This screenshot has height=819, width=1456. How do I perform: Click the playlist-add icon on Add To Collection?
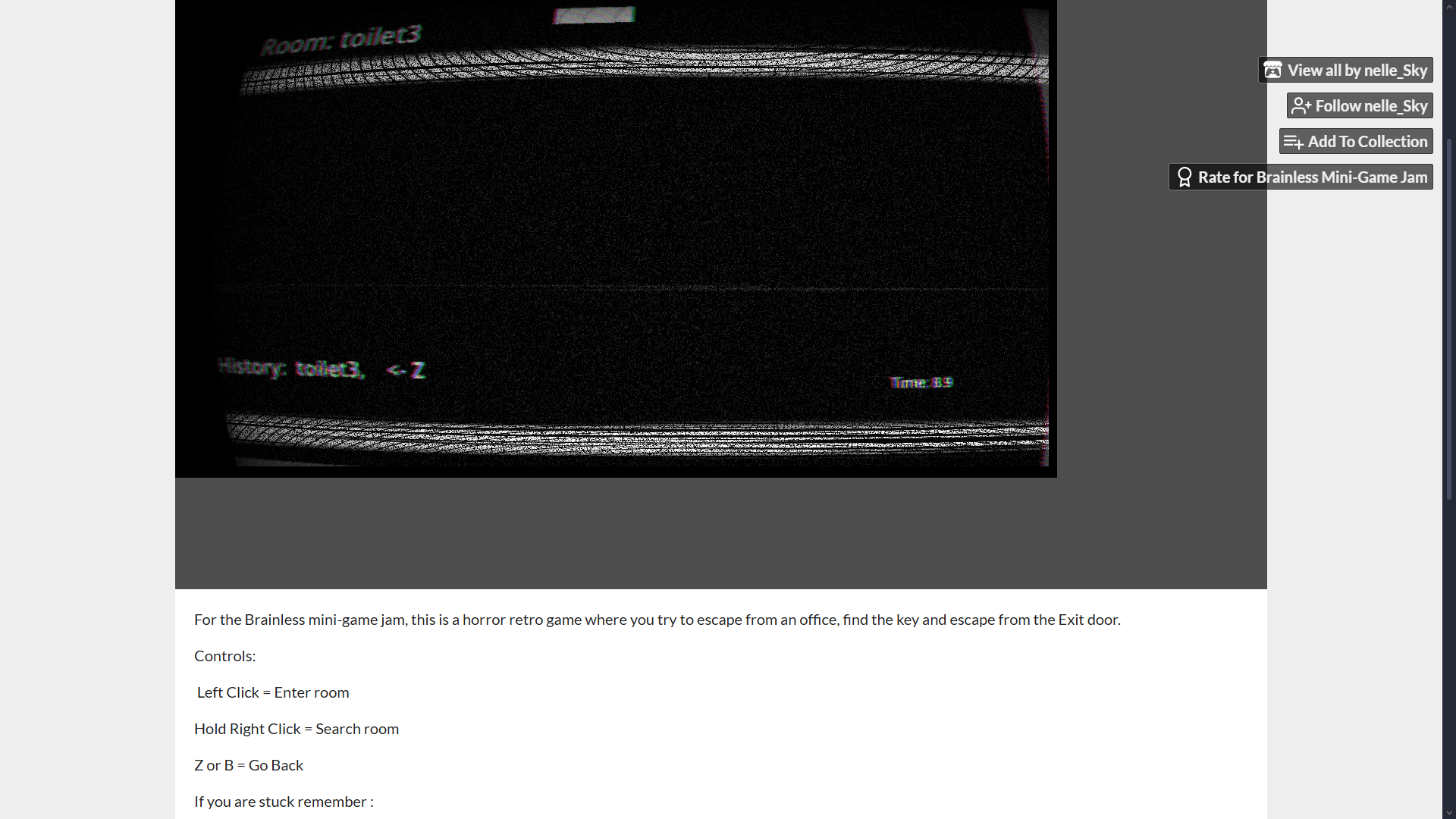point(1294,142)
